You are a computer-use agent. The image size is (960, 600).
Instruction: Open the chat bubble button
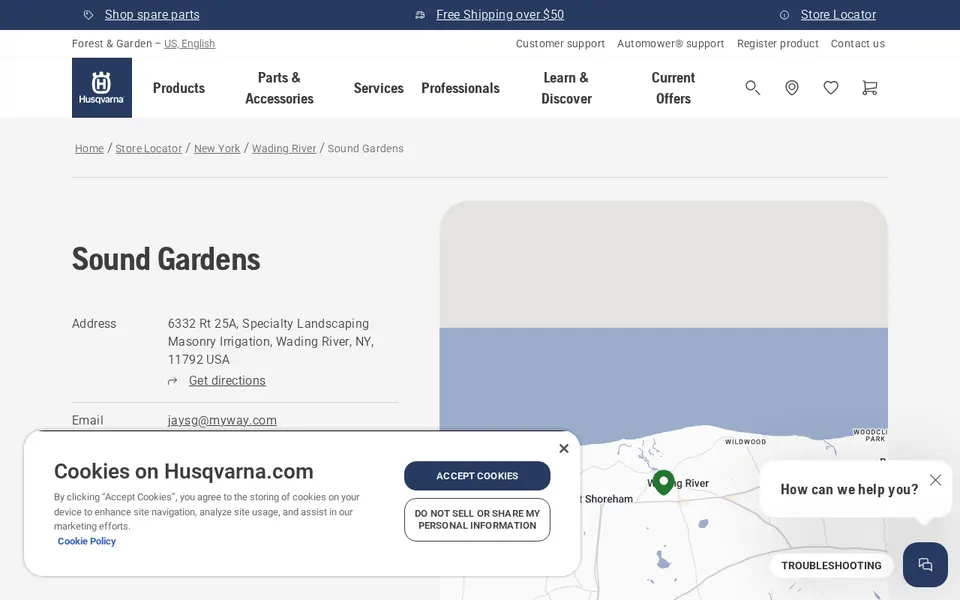pos(925,564)
